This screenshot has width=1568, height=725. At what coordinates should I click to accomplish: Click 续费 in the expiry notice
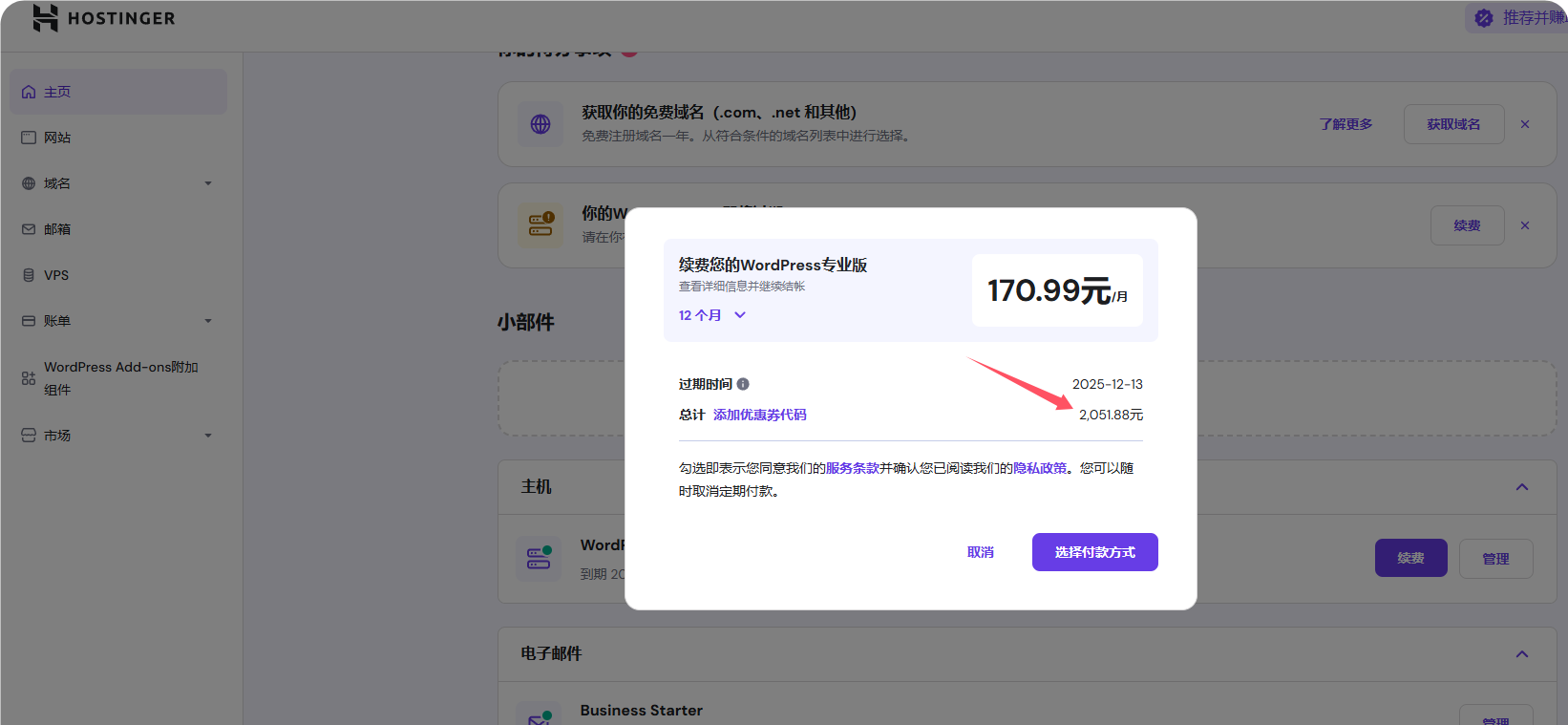click(x=1467, y=225)
